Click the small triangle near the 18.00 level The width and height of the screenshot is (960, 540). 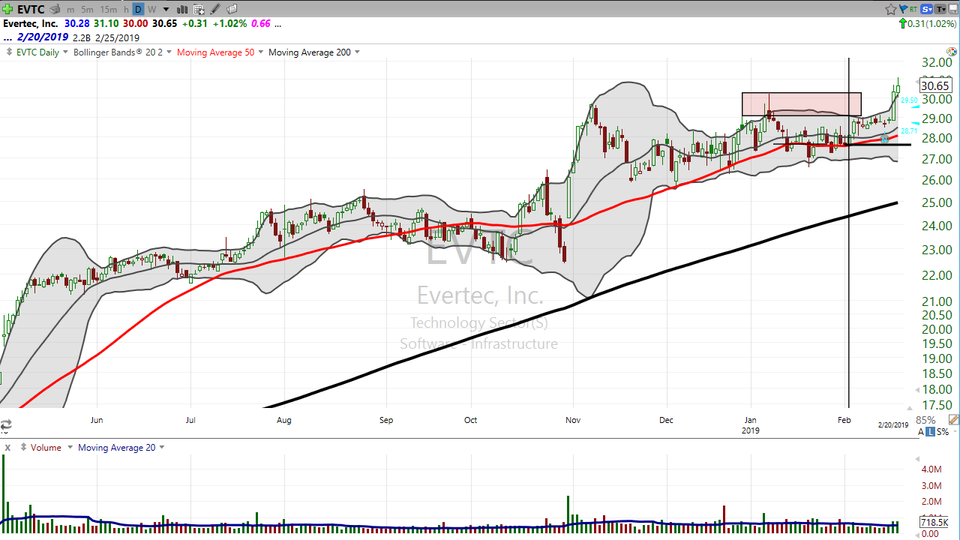[917, 389]
